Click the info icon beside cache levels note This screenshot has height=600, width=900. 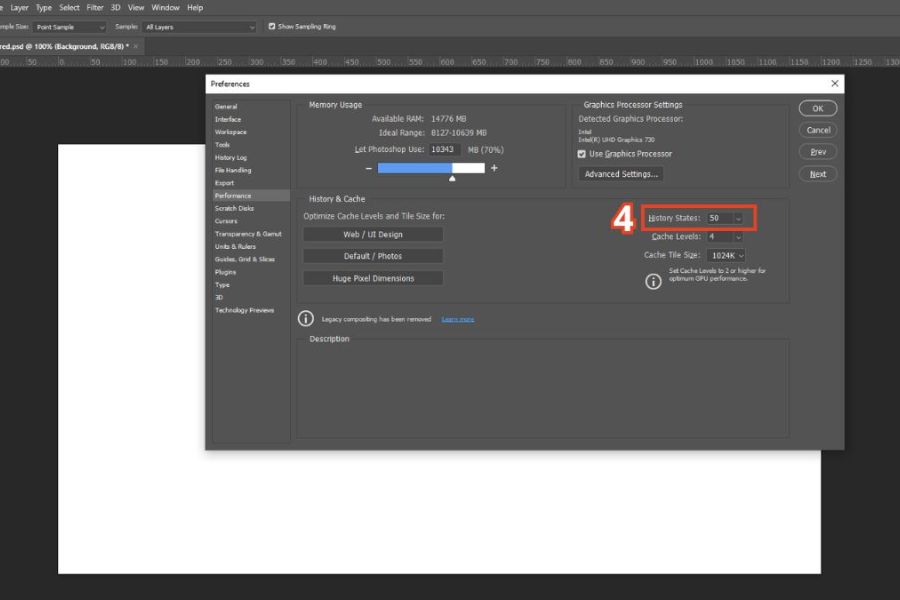click(x=653, y=281)
